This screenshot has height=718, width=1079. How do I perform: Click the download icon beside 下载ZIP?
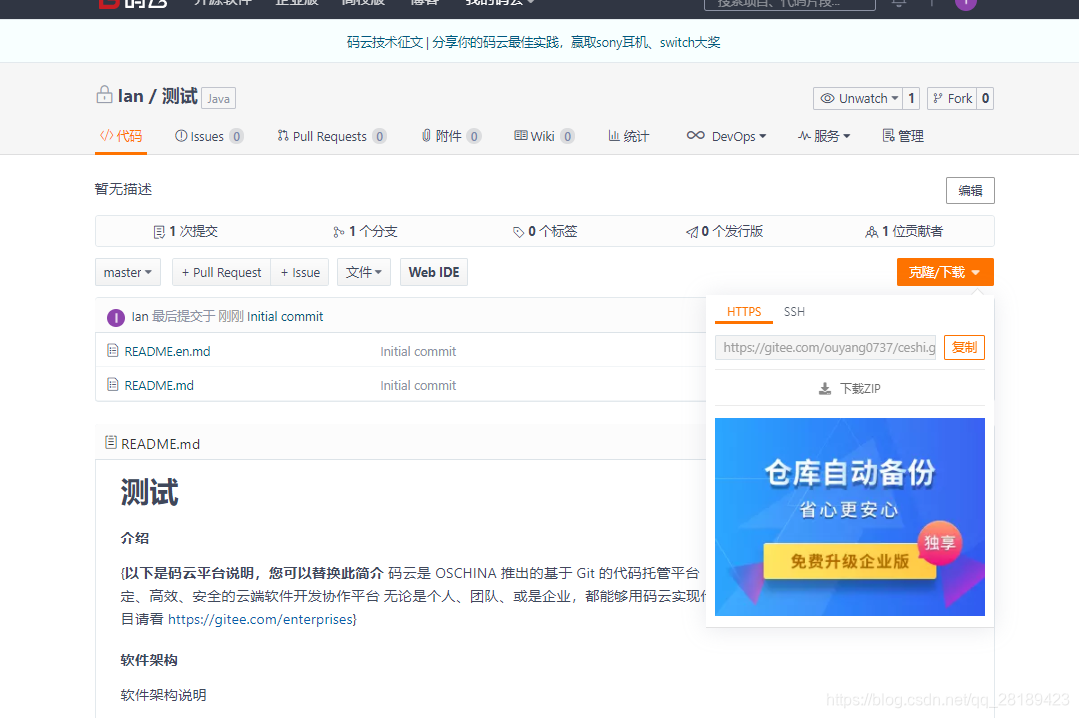coord(824,389)
